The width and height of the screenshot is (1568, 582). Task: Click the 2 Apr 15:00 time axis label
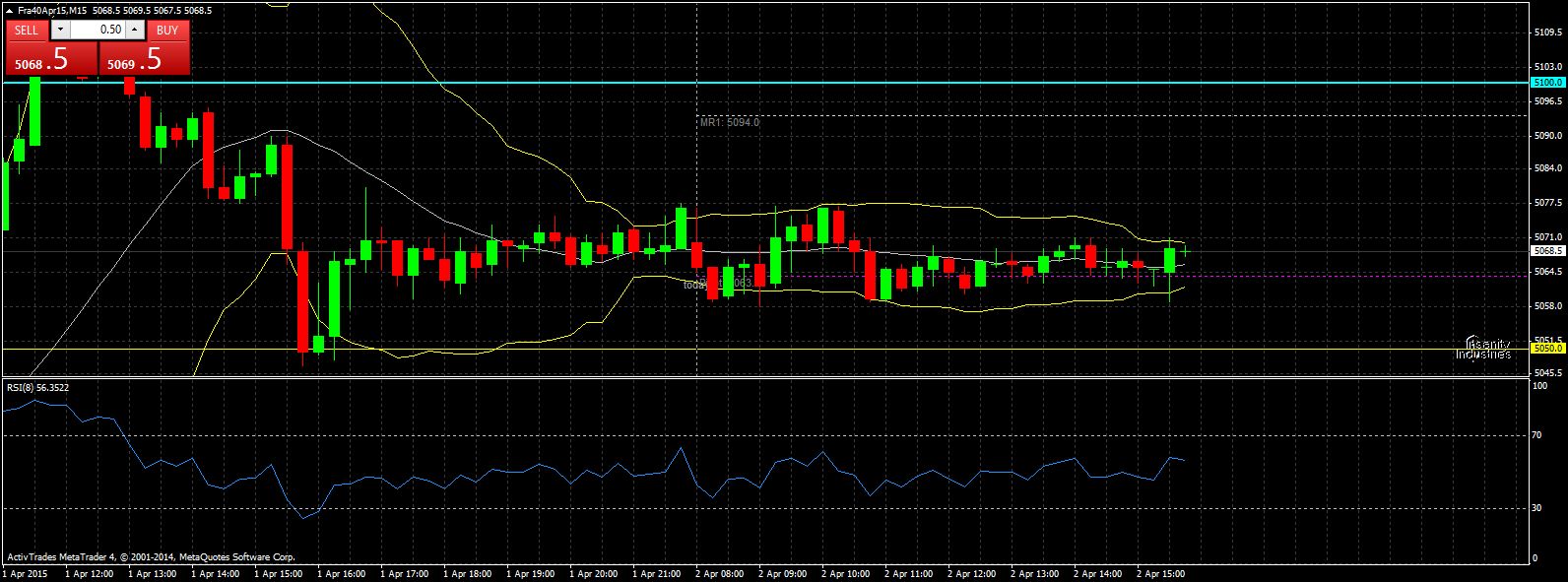pos(1160,574)
